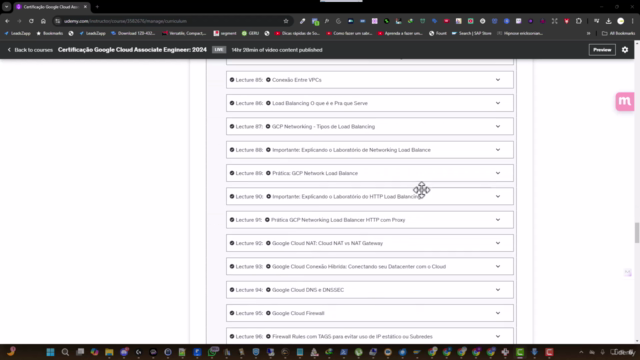Show hidden system tray icons
The image size is (640, 360).
(581, 352)
